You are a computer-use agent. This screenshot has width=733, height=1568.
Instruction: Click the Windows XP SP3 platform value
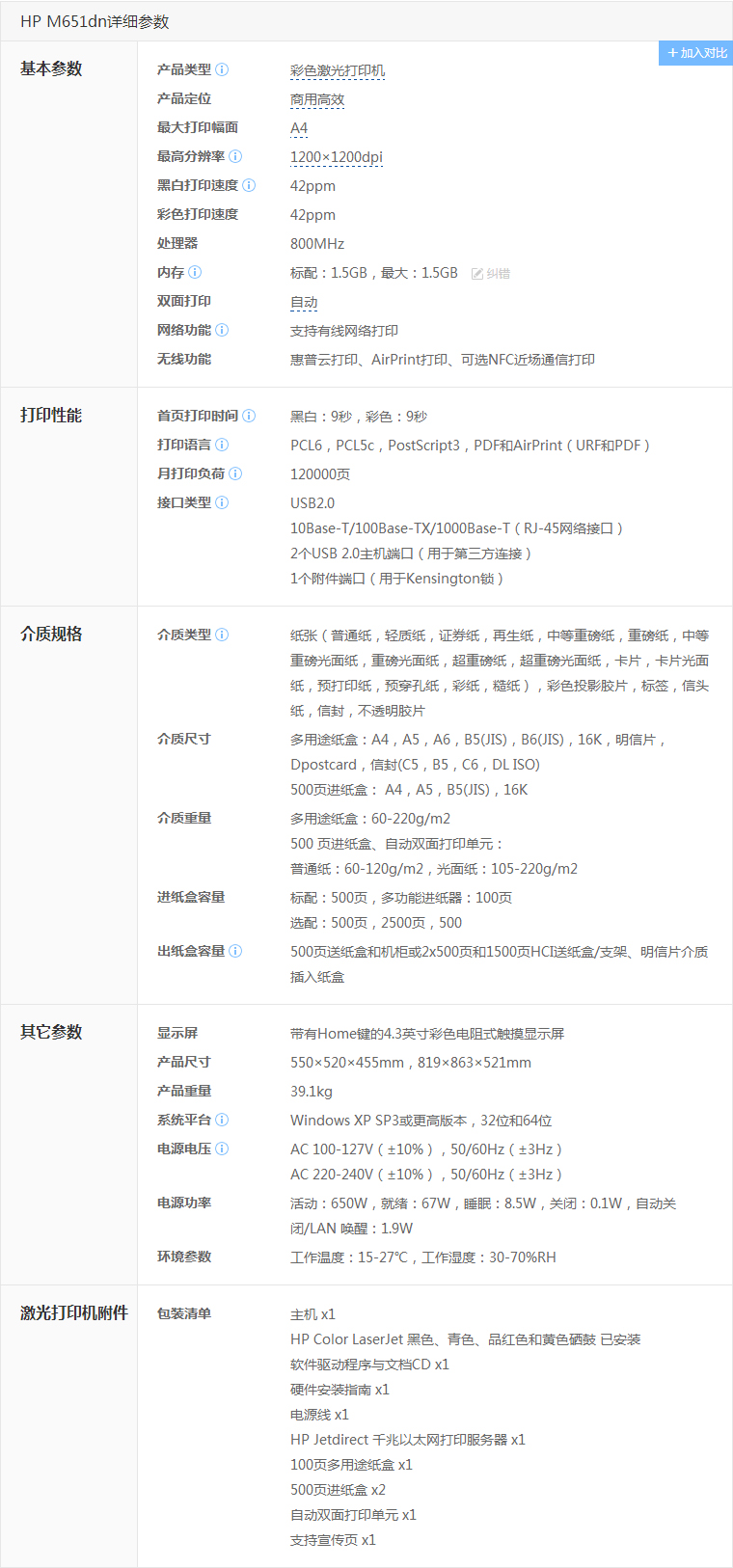[421, 1121]
